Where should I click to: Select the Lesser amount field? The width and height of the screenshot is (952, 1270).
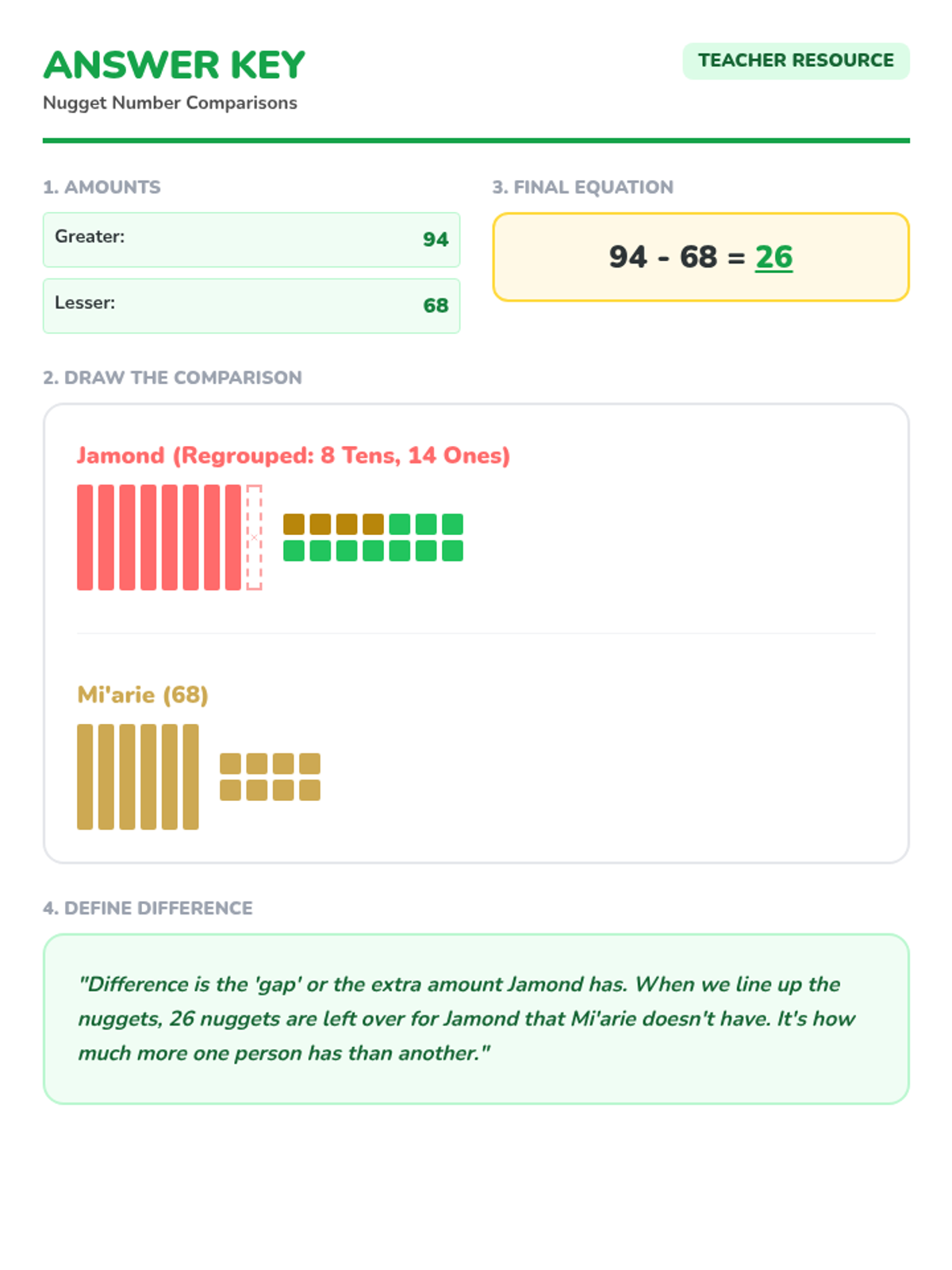(251, 306)
